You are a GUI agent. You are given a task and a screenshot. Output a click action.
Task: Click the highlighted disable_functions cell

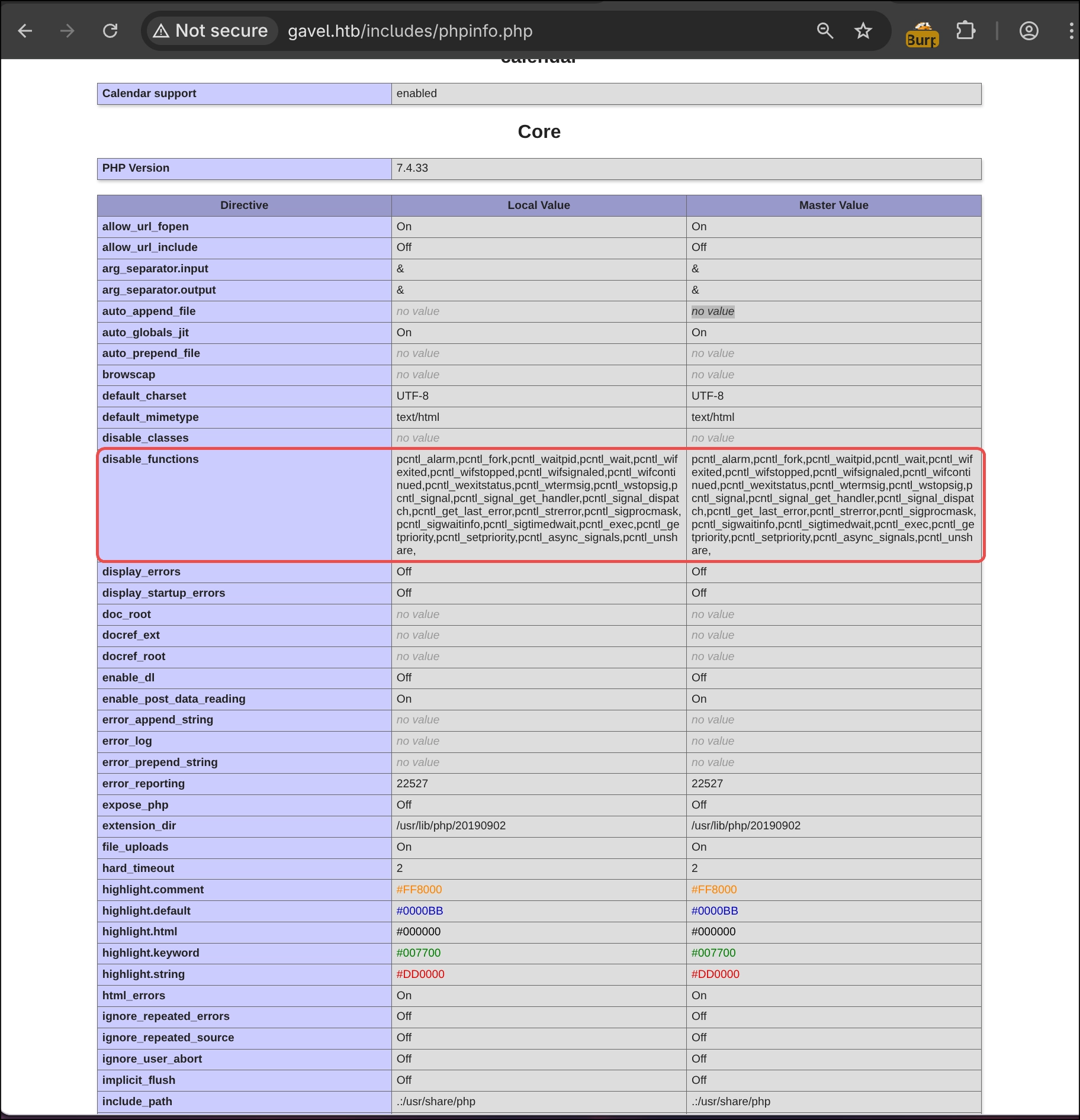tap(538, 504)
